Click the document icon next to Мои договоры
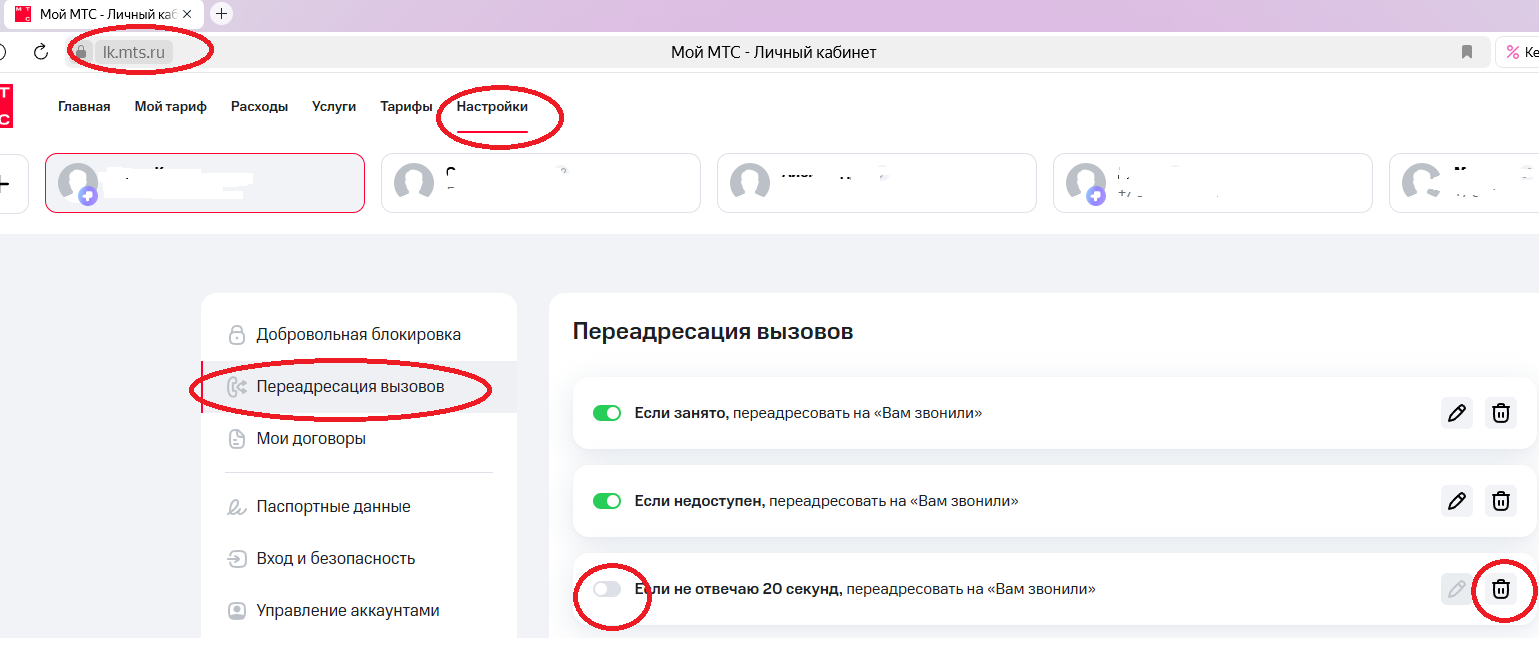 point(237,438)
